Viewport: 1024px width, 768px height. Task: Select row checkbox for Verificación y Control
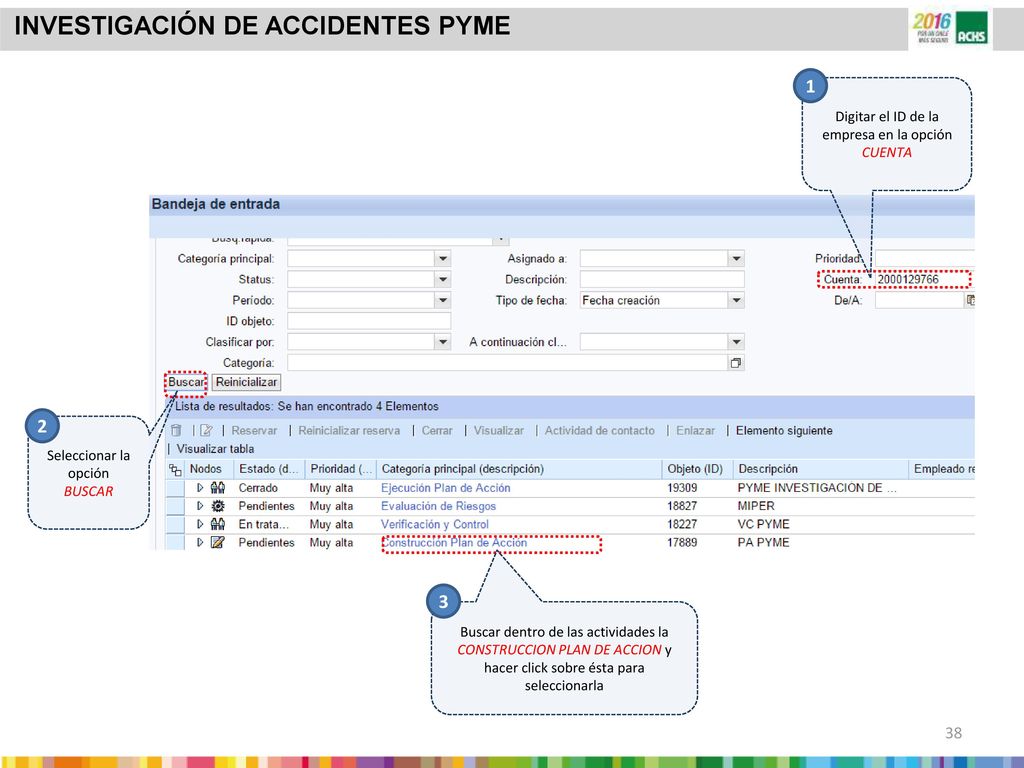pos(175,524)
